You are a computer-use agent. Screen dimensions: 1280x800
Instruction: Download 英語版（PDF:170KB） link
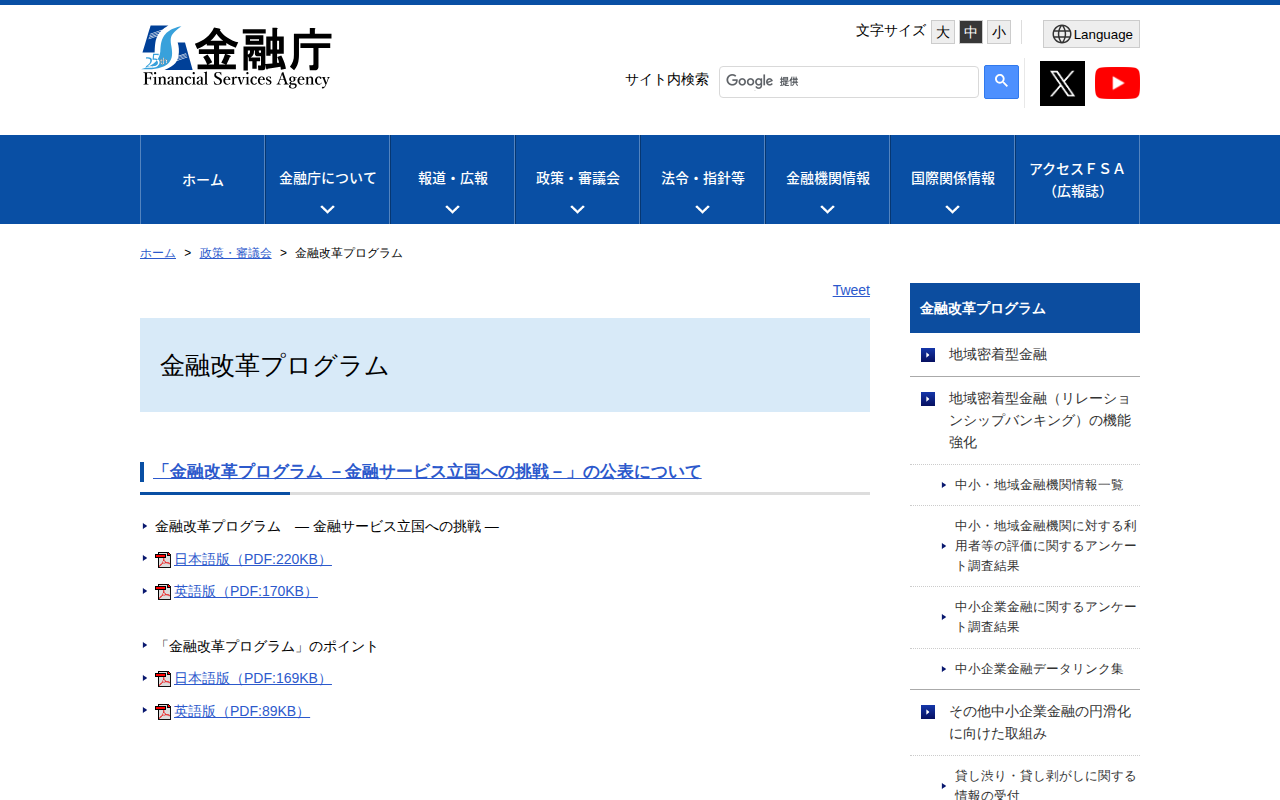coord(245,591)
